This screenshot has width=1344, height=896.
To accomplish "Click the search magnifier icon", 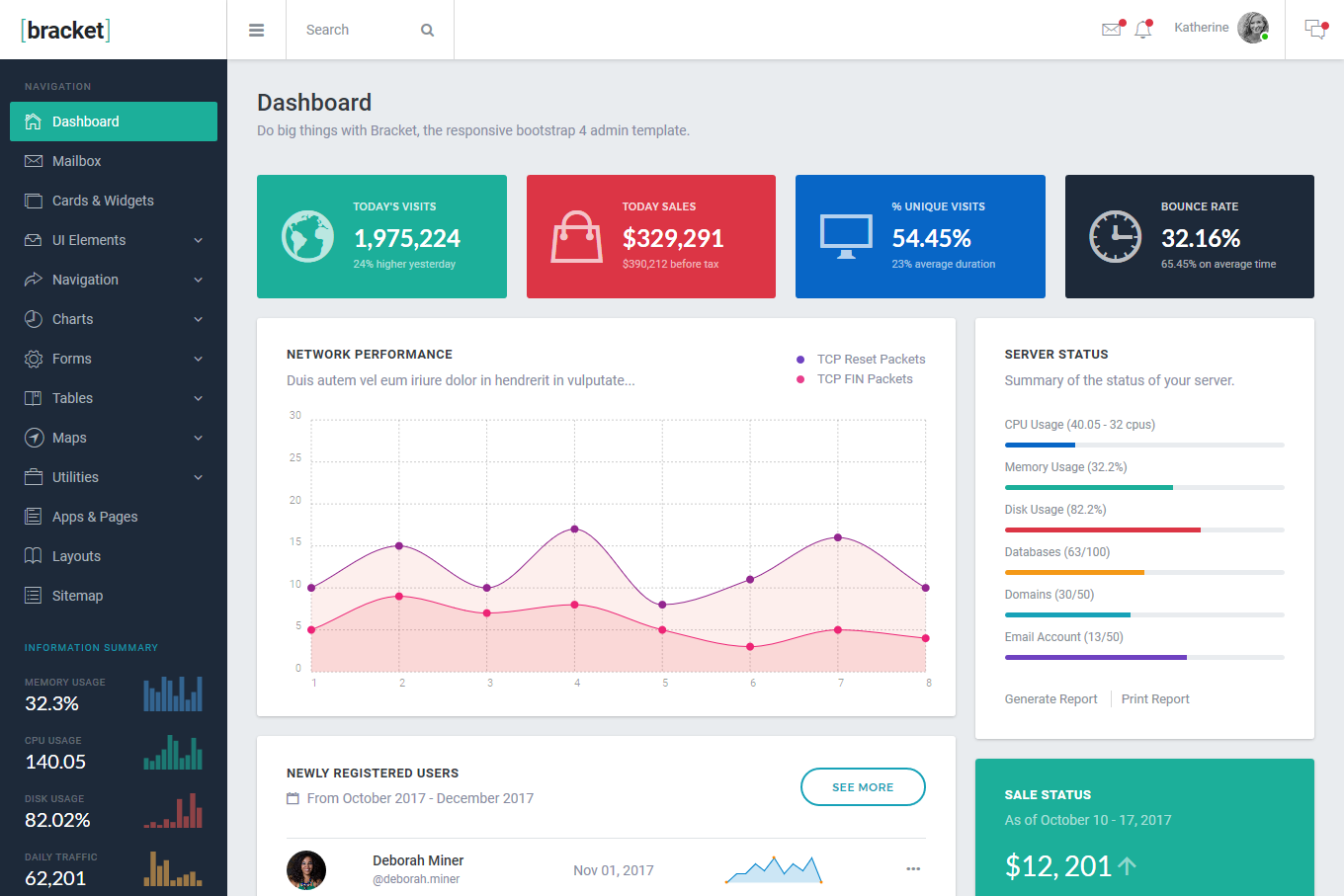I will [x=427, y=31].
